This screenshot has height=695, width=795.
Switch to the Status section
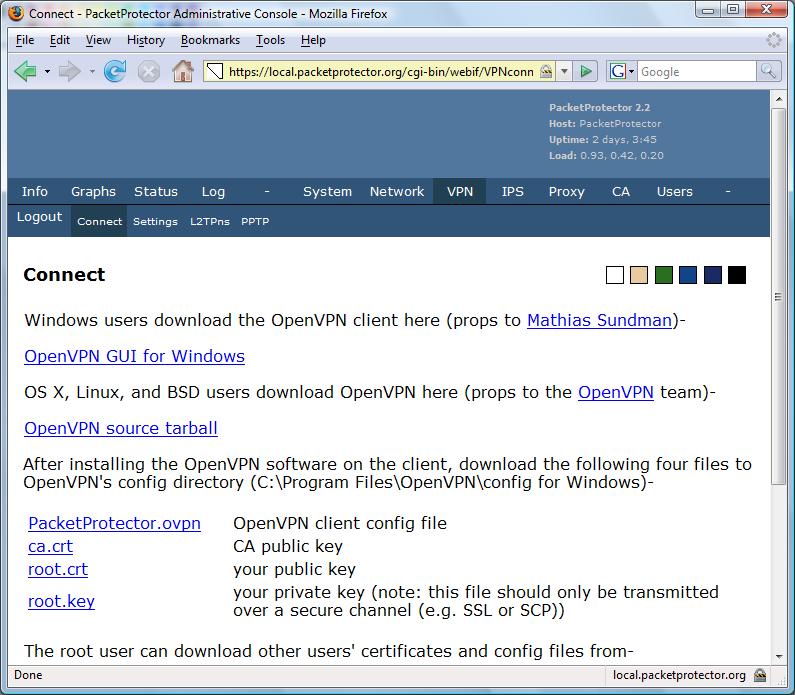tap(156, 191)
